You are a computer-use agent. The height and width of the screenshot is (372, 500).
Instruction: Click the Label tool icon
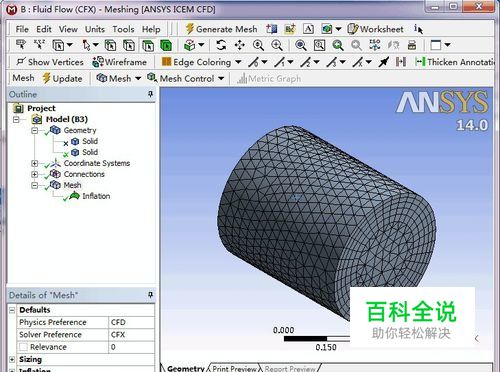click(x=21, y=45)
